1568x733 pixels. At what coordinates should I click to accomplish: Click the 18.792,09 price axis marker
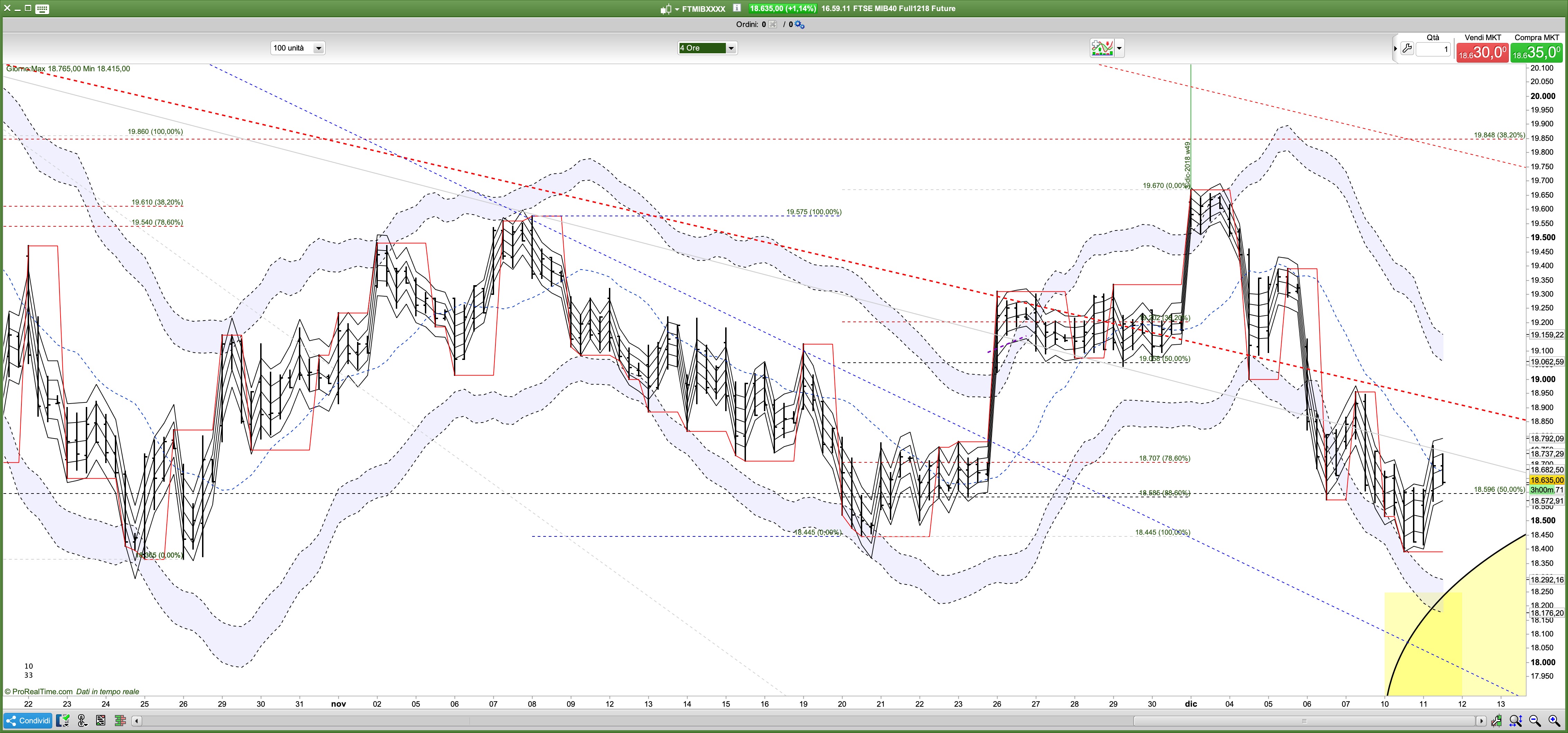pyautogui.click(x=1547, y=438)
